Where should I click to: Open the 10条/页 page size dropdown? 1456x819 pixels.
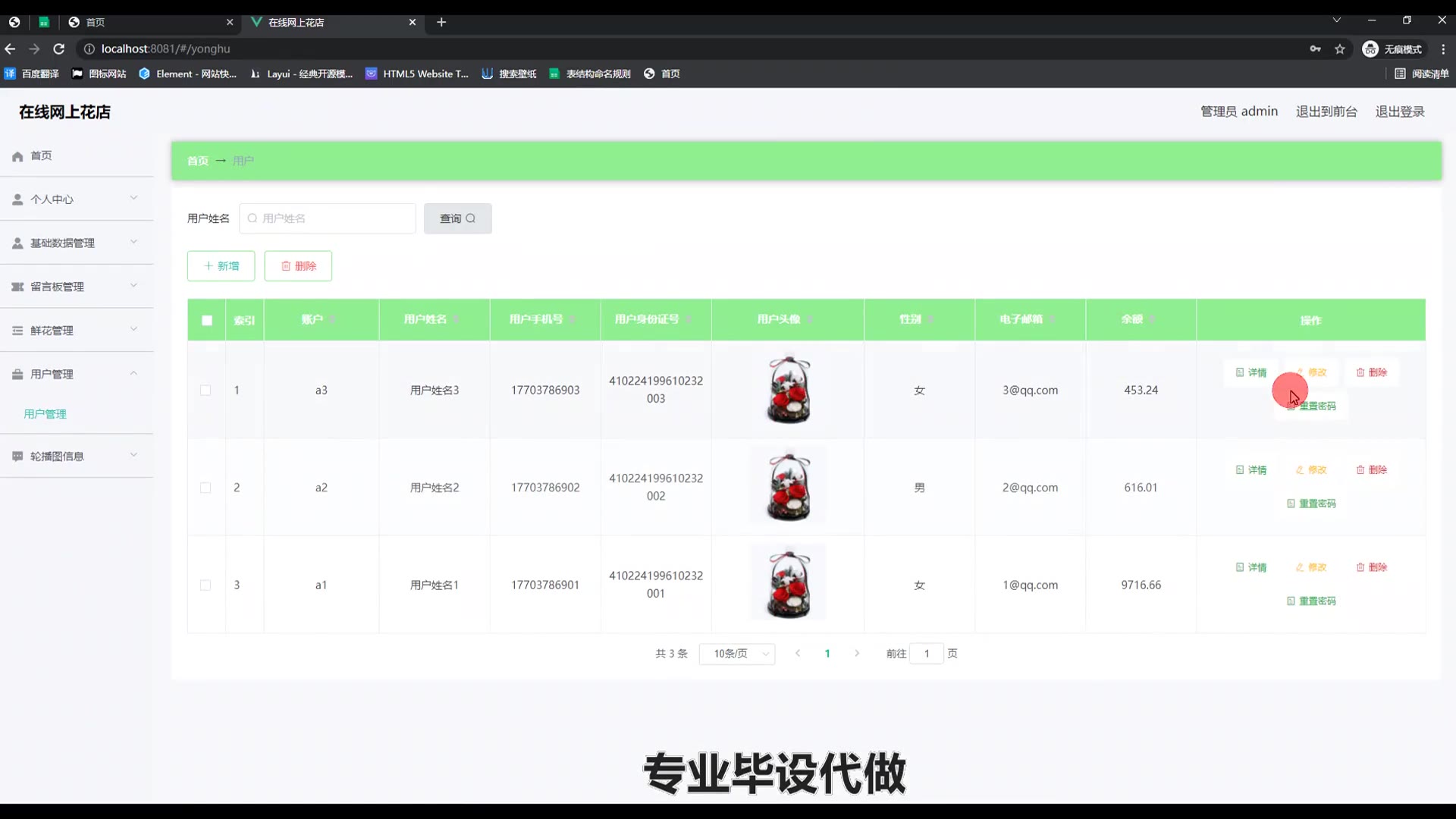[737, 654]
